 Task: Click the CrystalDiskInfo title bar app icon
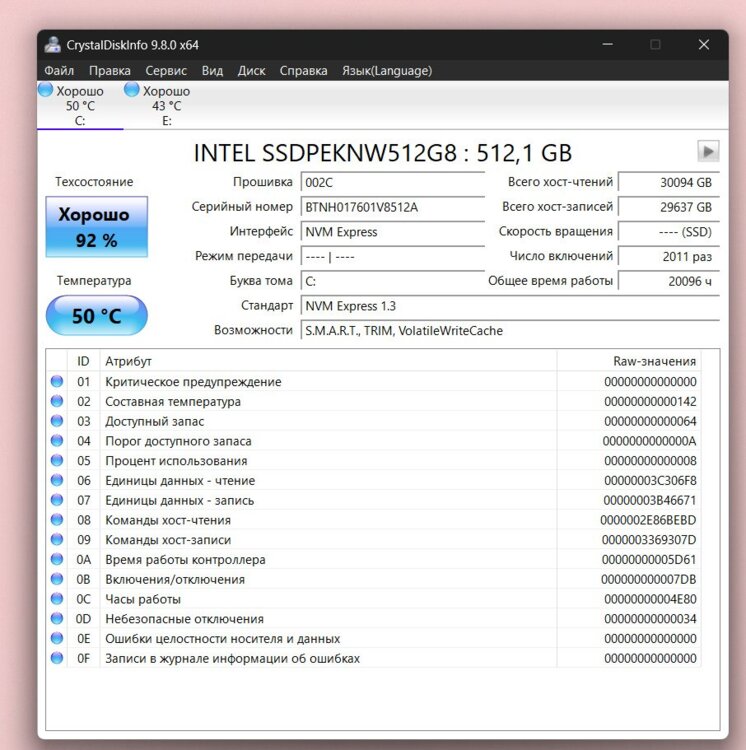(x=52, y=44)
